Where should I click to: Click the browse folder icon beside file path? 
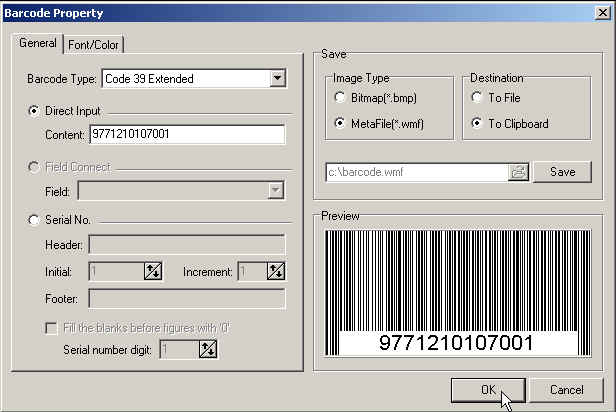(518, 172)
